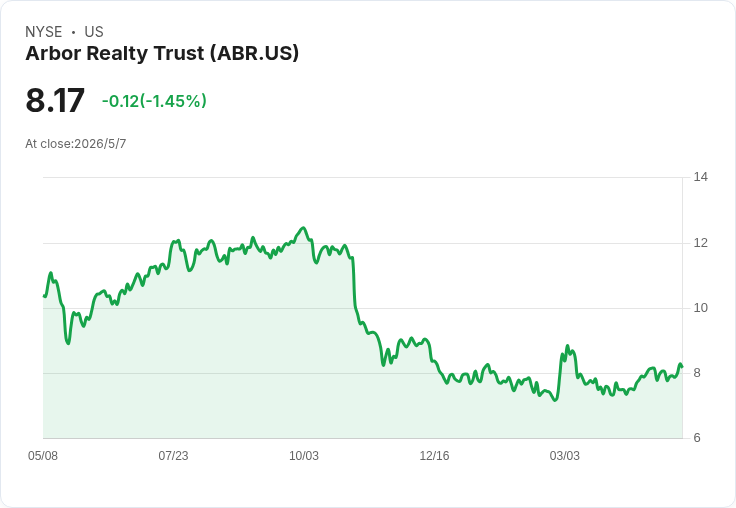The height and width of the screenshot is (508, 736).
Task: Click the early March spike on the chart line
Action: click(x=567, y=346)
